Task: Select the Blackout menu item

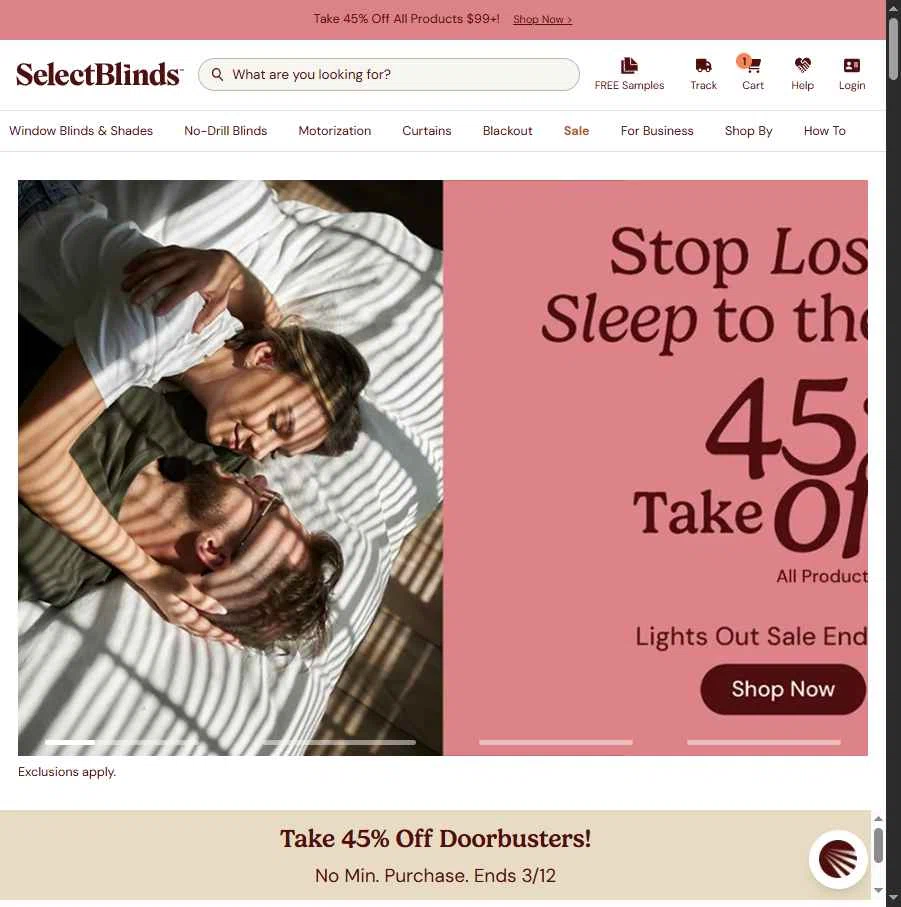Action: (x=507, y=131)
